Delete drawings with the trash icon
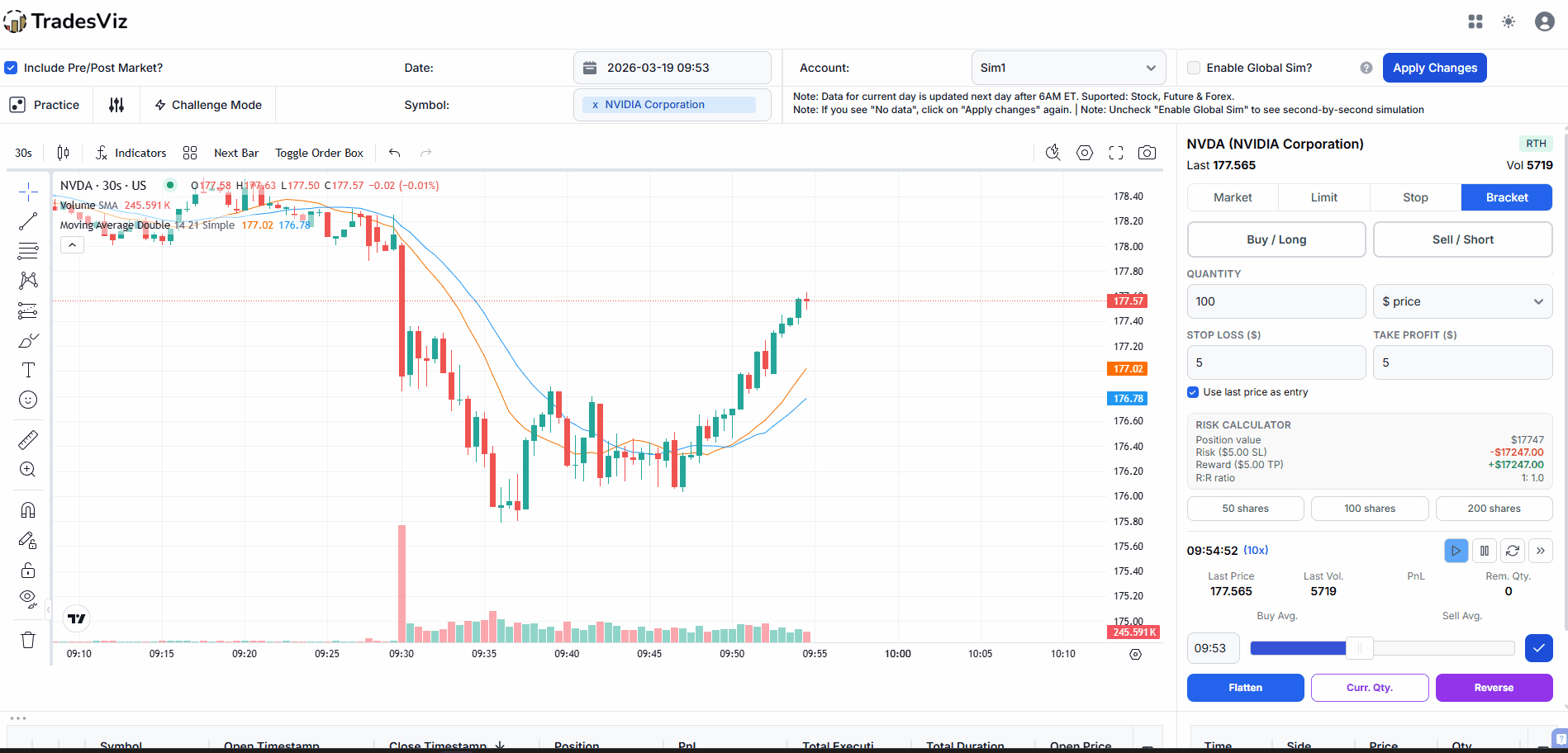1568x753 pixels. tap(28, 640)
